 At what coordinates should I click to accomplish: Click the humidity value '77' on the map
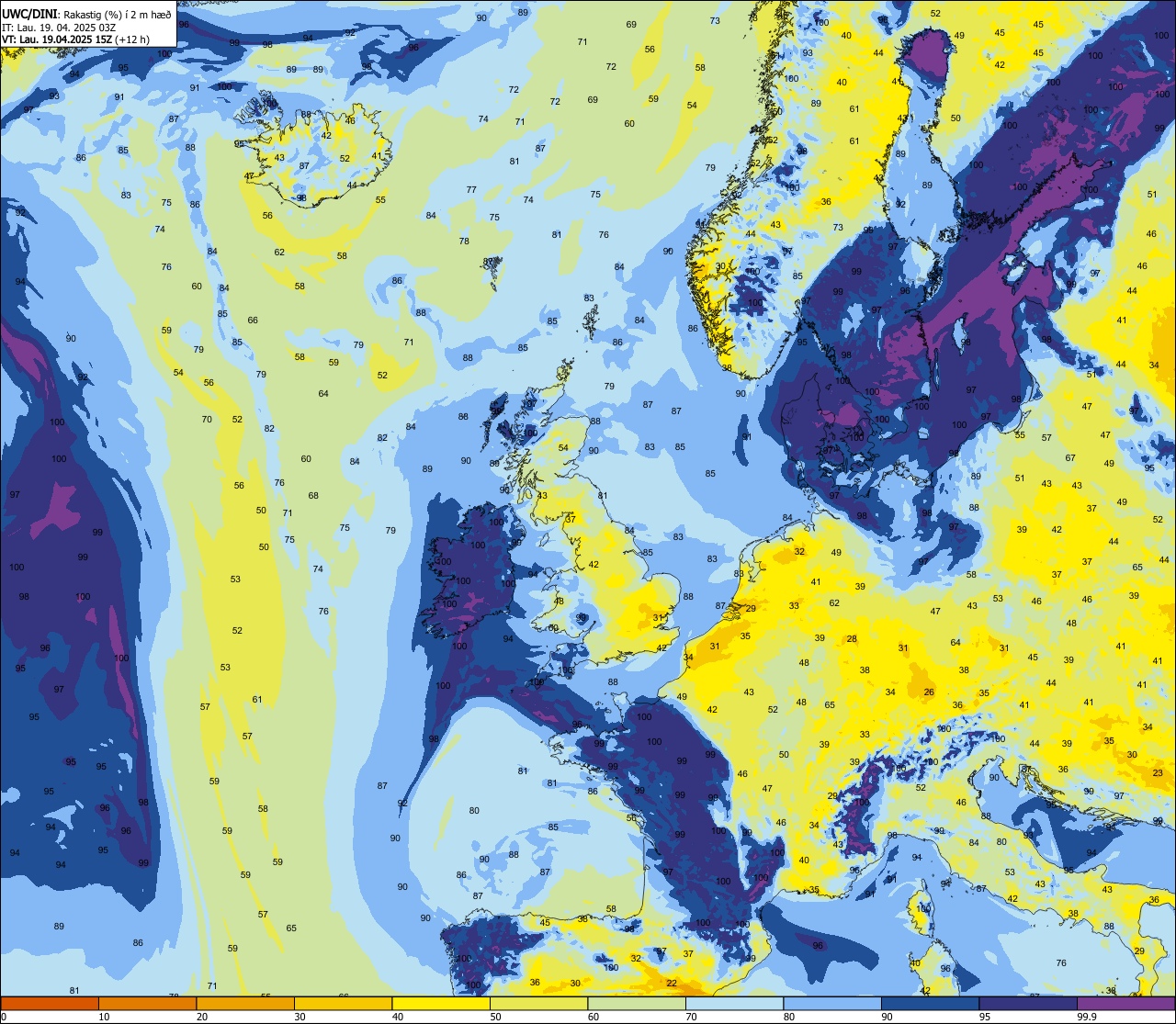point(471,190)
